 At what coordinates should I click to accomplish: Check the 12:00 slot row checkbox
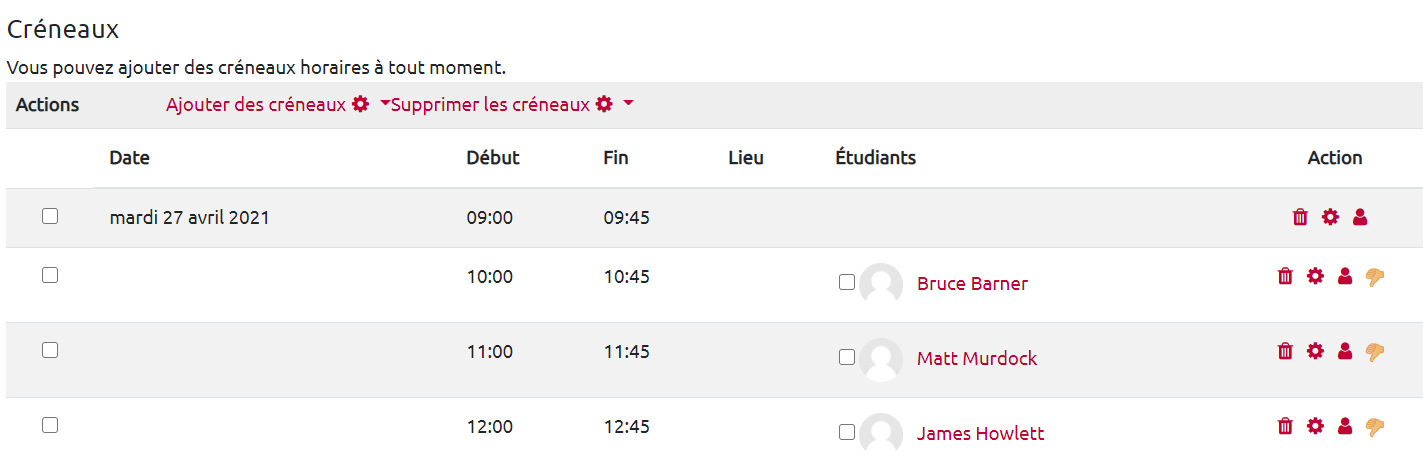tap(50, 425)
